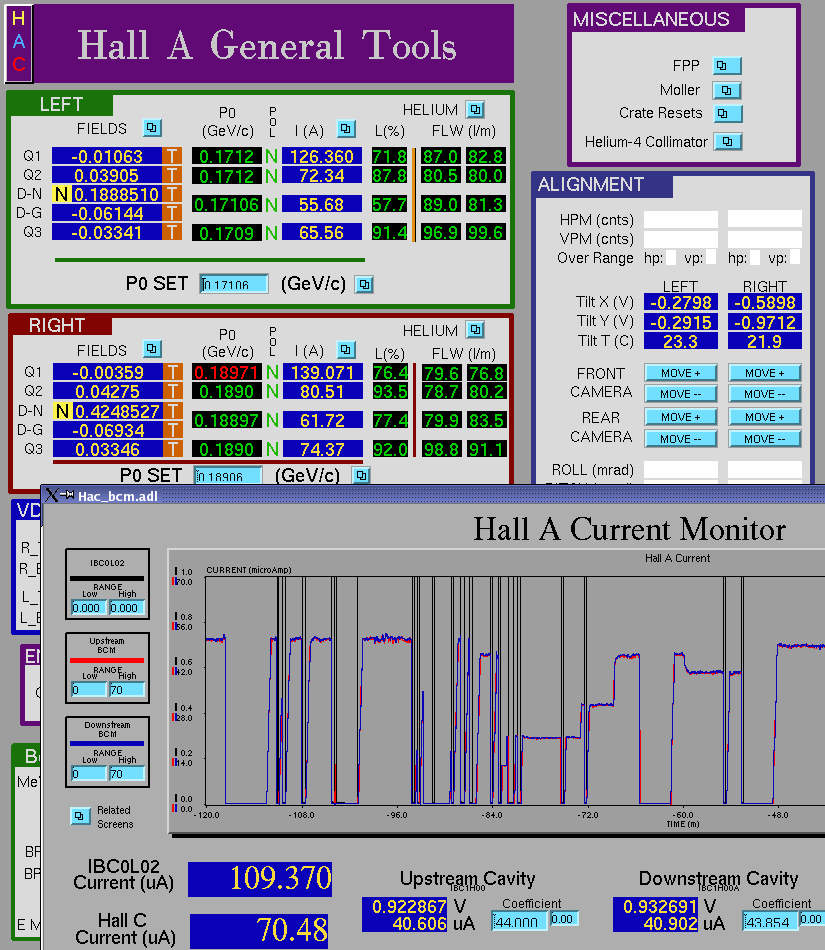
Task: Click LEFT arm Q2 T unit indicator
Action: point(172,176)
